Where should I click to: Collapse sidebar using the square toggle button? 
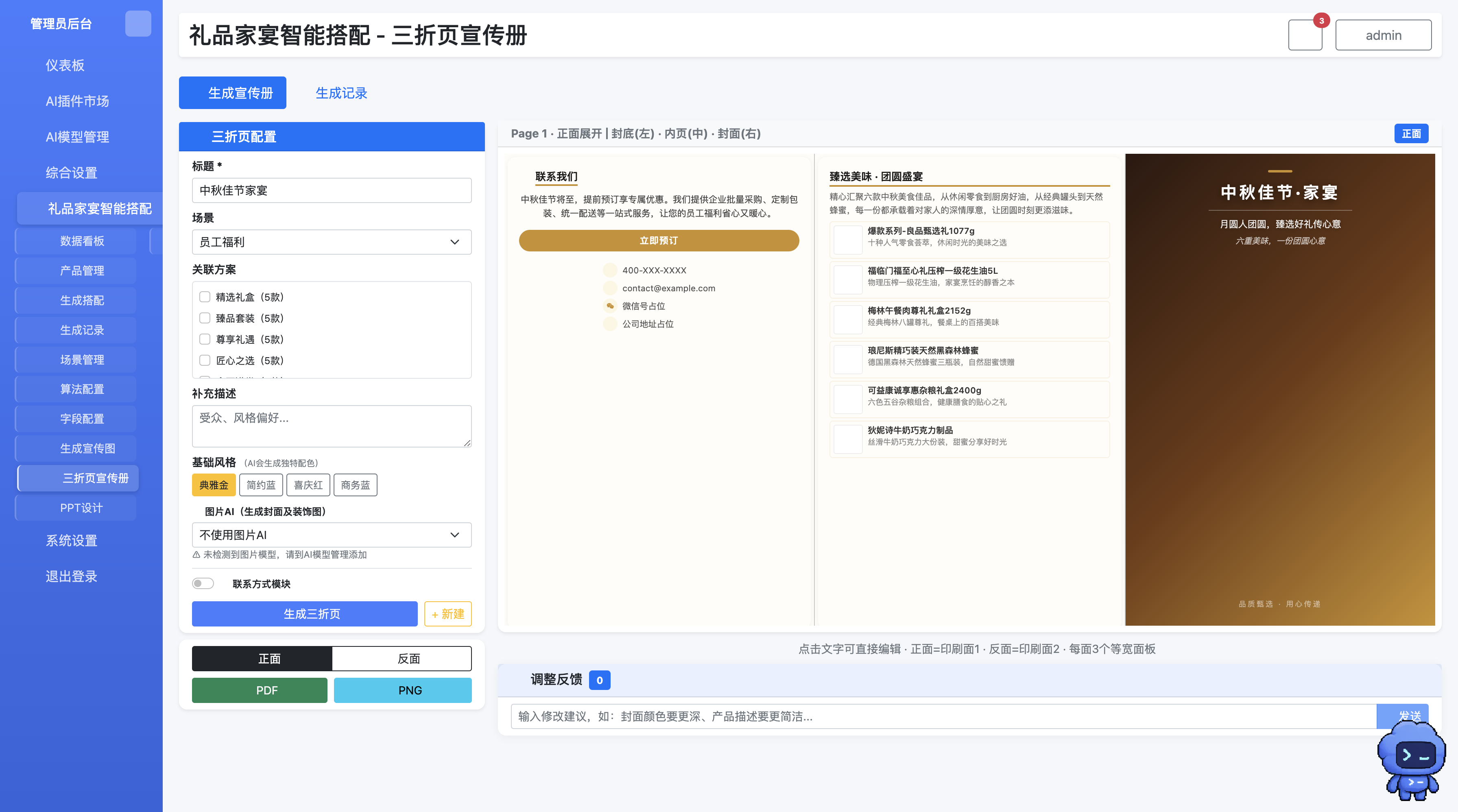(138, 24)
